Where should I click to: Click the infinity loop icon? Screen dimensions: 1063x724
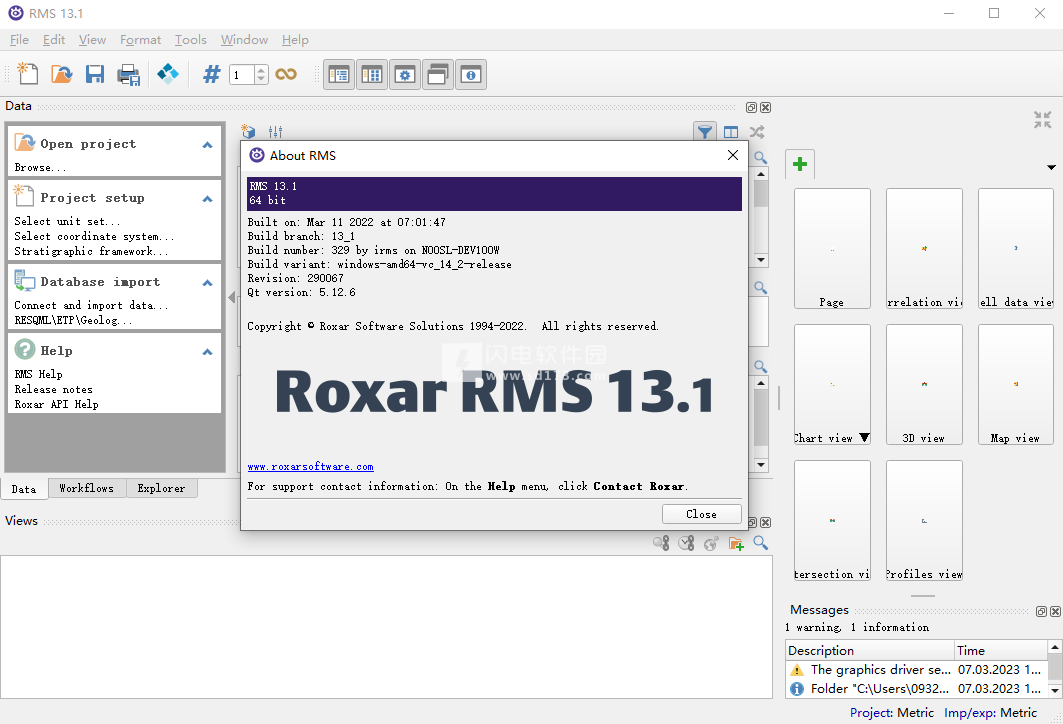[286, 74]
